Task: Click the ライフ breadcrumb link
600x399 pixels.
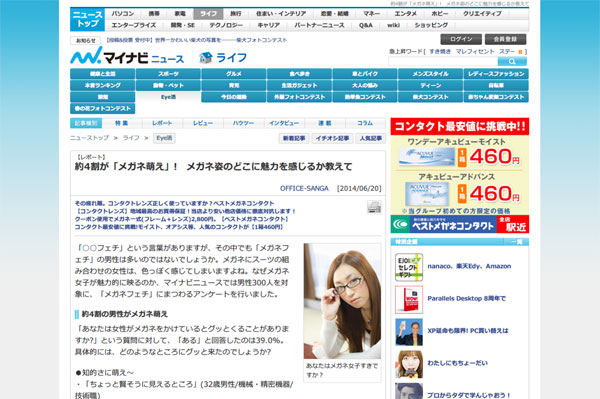Action: [131, 138]
